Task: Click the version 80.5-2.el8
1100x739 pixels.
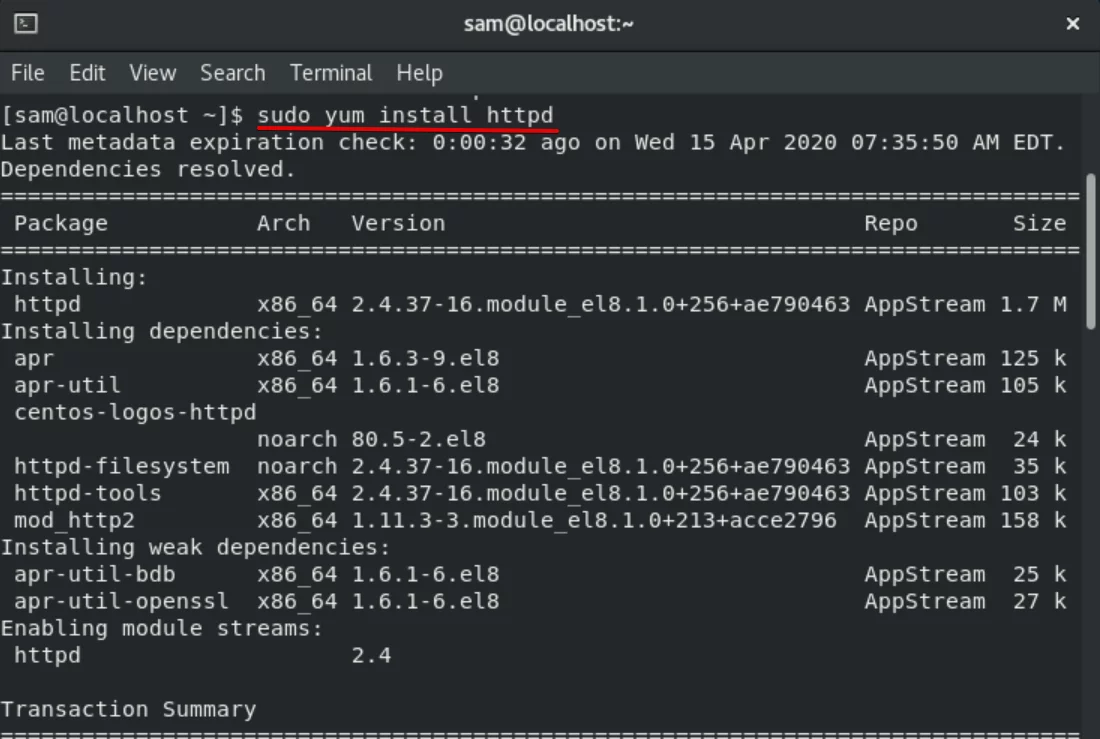Action: point(419,439)
